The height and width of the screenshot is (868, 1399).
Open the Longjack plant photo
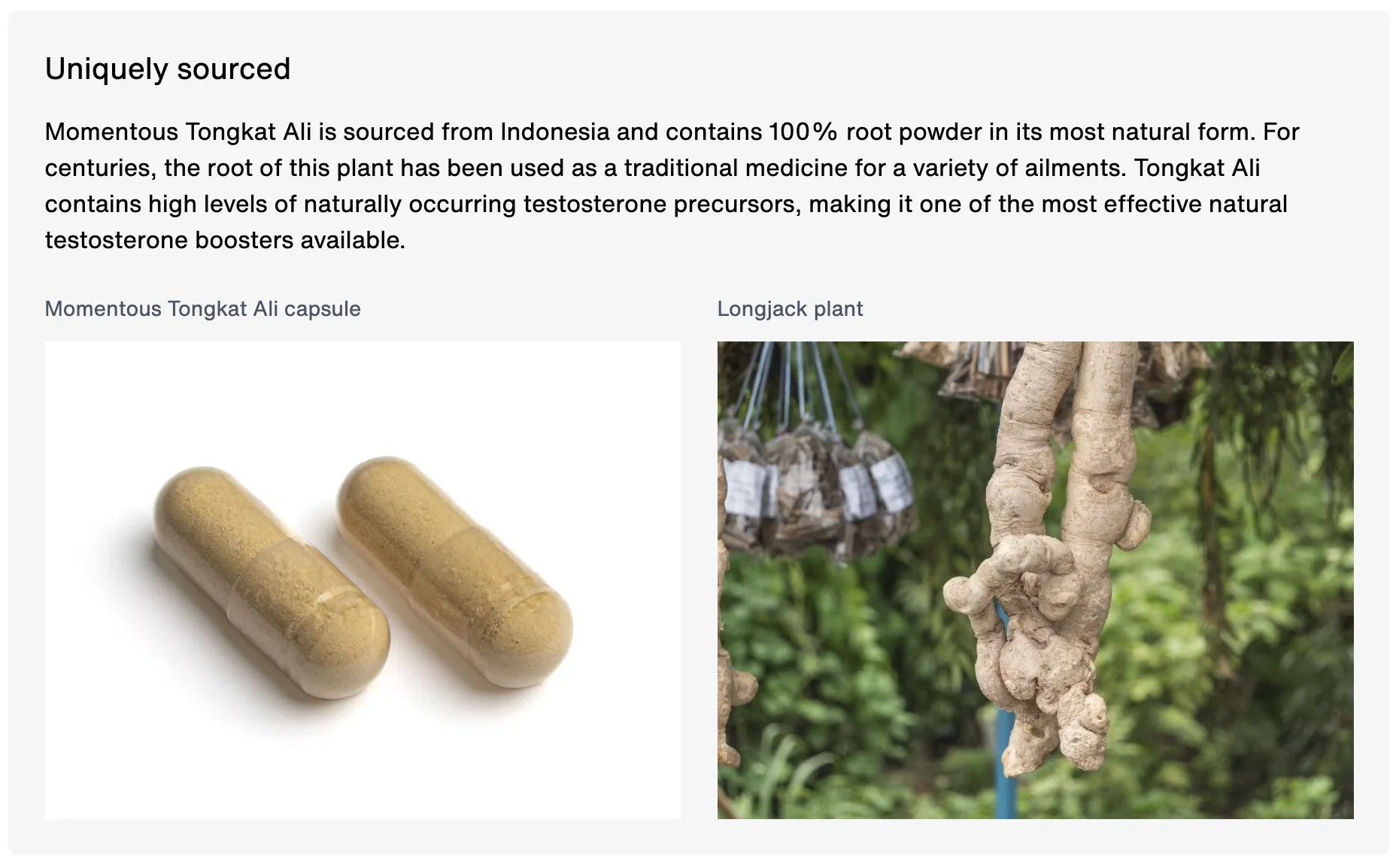click(x=1035, y=580)
